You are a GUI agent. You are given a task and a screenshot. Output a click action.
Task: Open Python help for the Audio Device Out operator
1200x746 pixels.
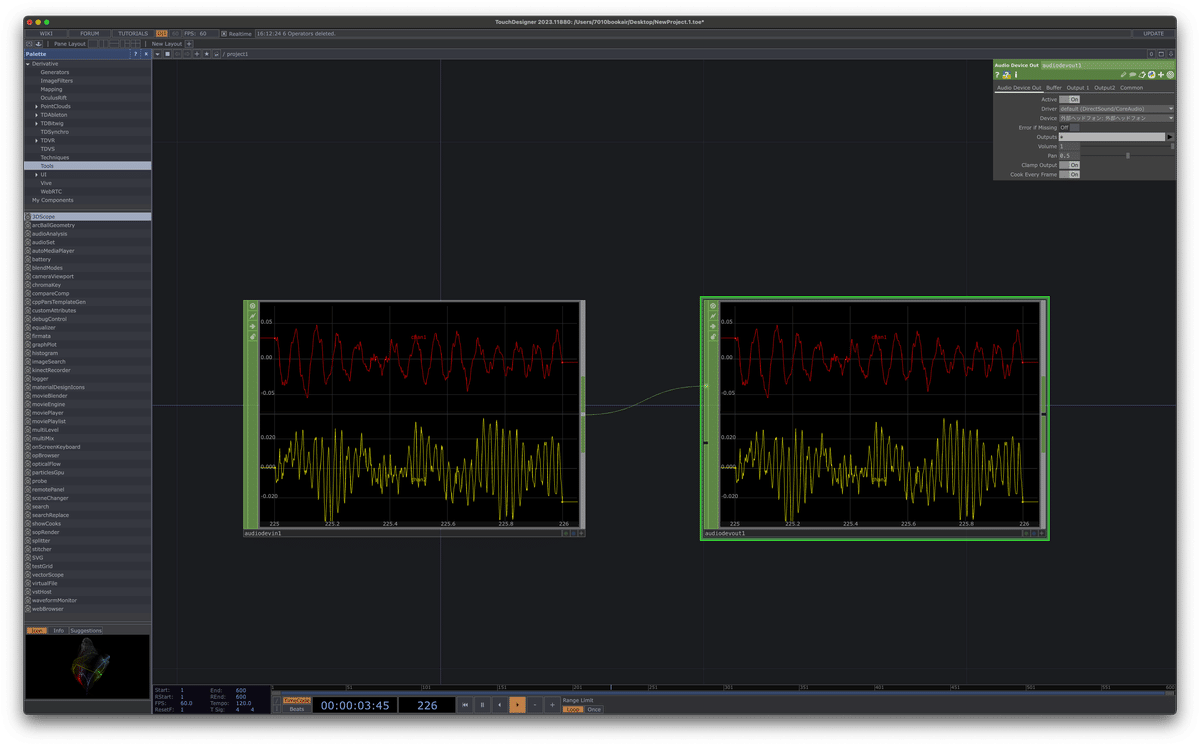[x=1007, y=75]
